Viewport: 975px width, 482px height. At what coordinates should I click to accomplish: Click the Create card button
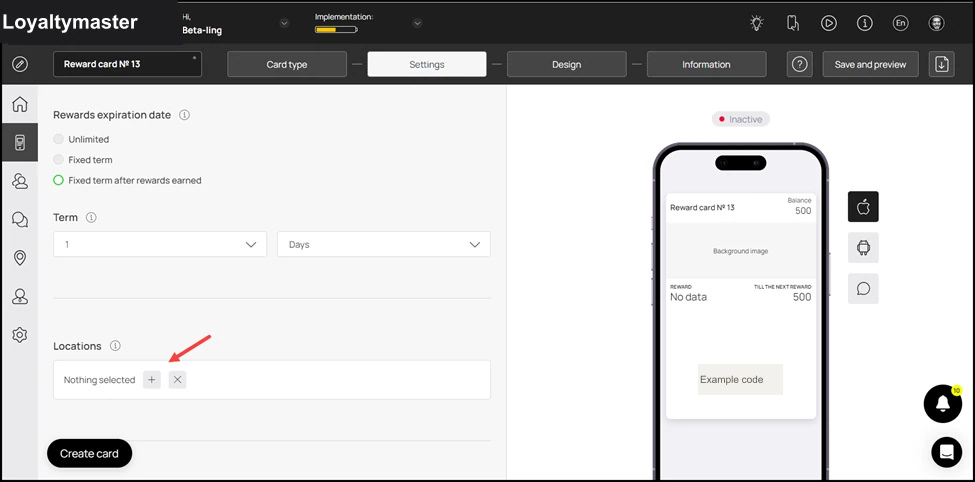(90, 453)
